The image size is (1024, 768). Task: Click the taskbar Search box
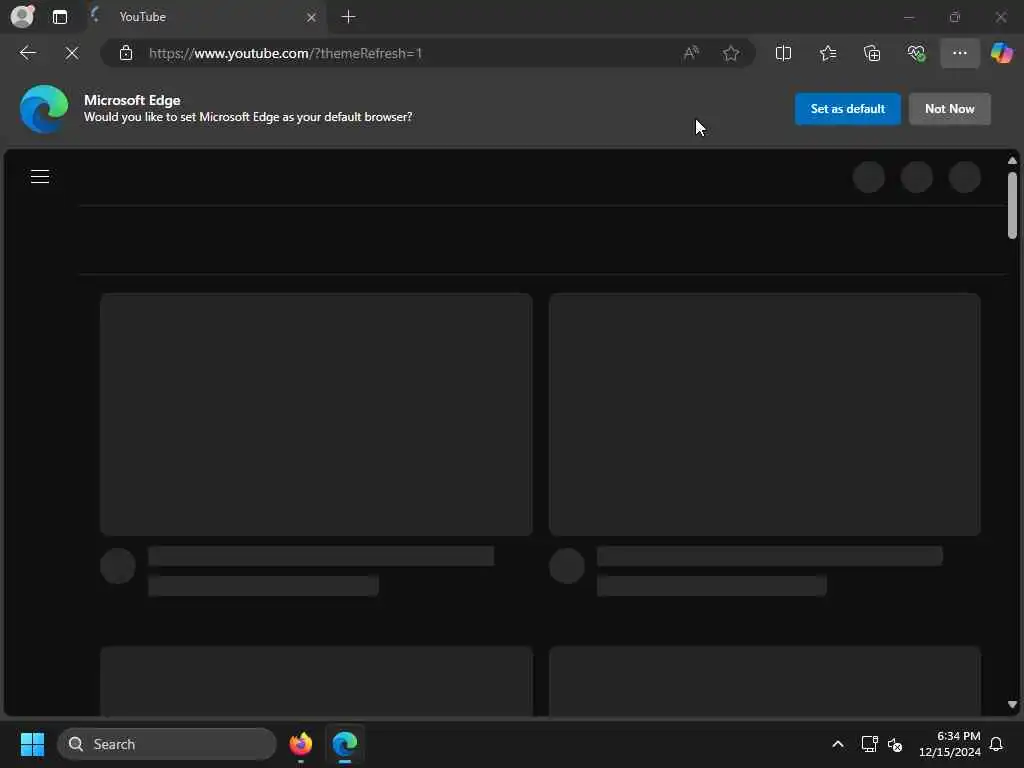click(x=167, y=744)
